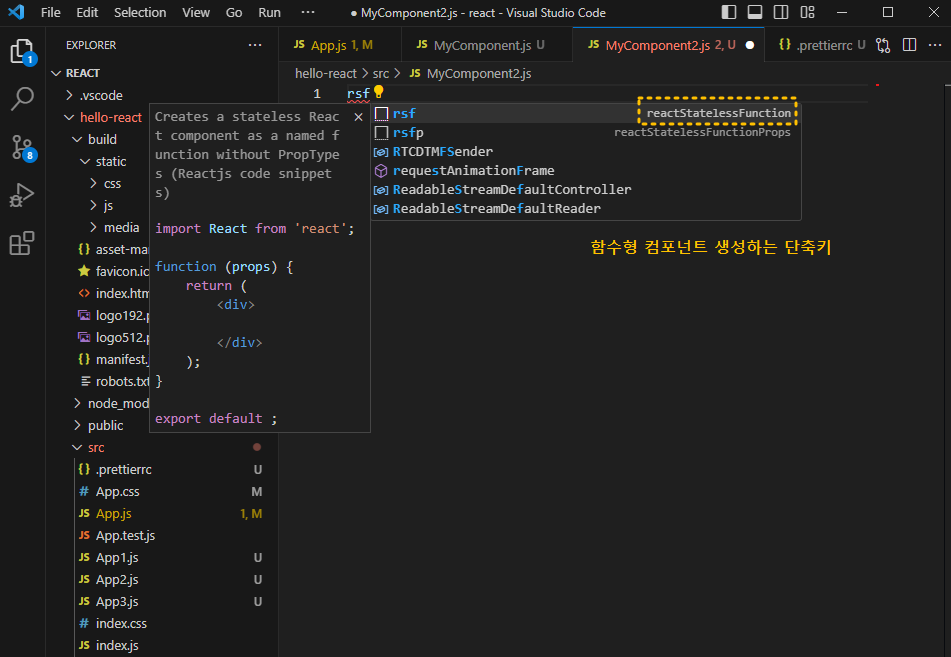Collapse the REACT workspace section

(x=164, y=73)
